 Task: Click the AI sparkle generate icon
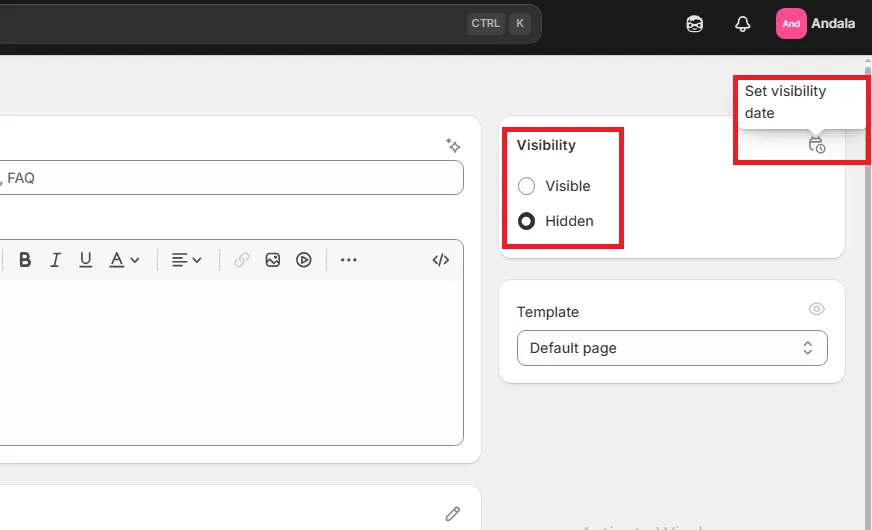[453, 146]
